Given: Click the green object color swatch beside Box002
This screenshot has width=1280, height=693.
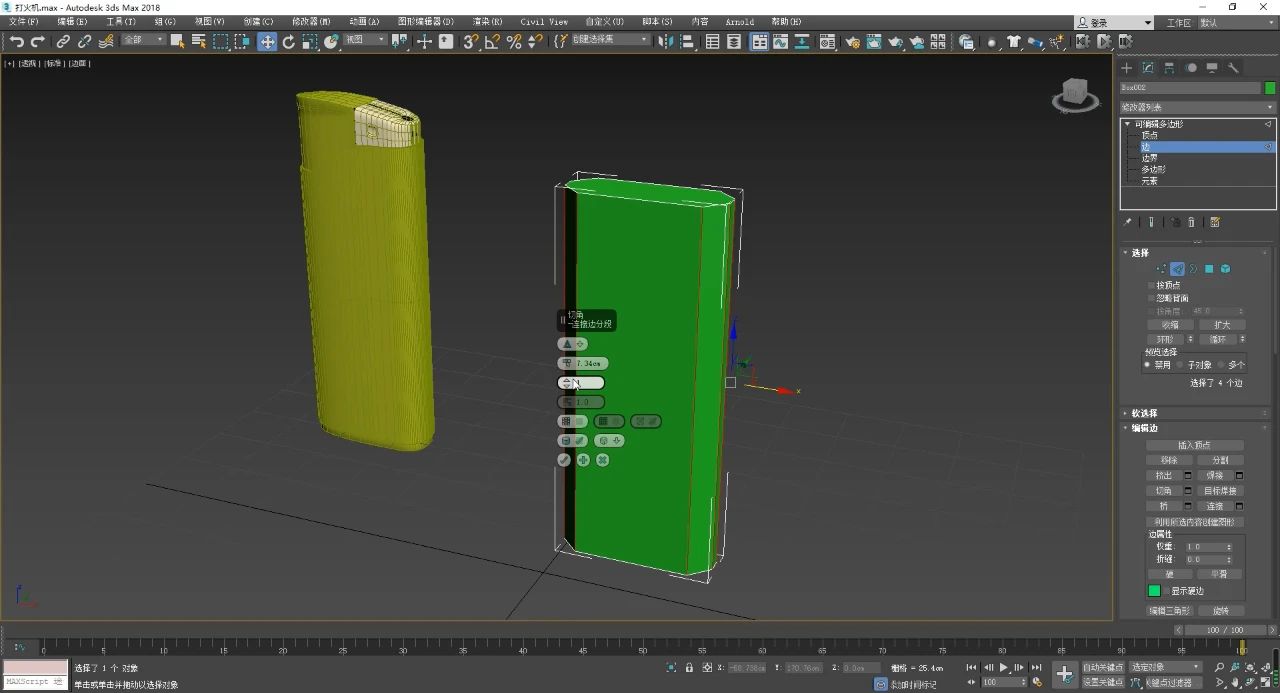Looking at the screenshot, I should (1270, 88).
